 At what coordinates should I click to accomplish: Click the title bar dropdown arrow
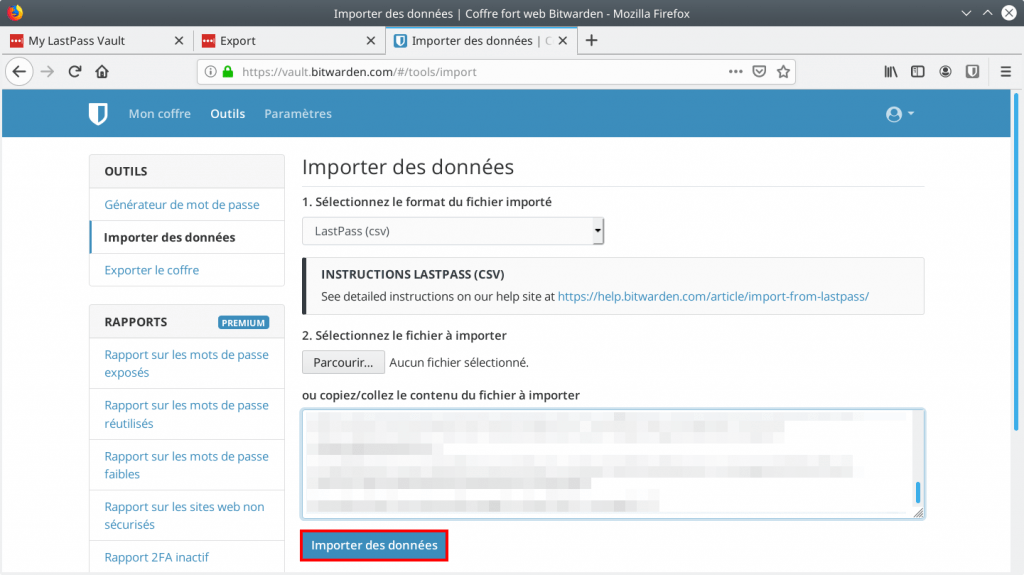966,13
